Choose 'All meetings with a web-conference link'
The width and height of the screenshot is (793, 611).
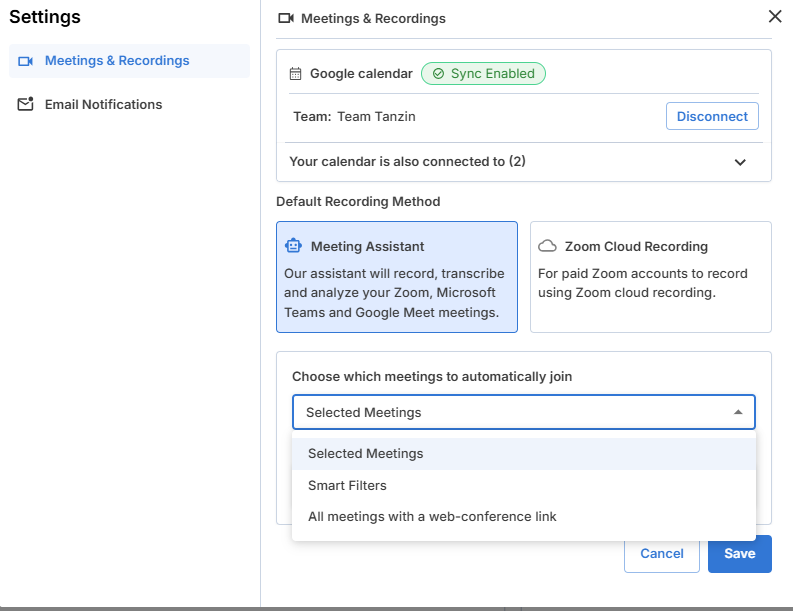click(x=523, y=516)
